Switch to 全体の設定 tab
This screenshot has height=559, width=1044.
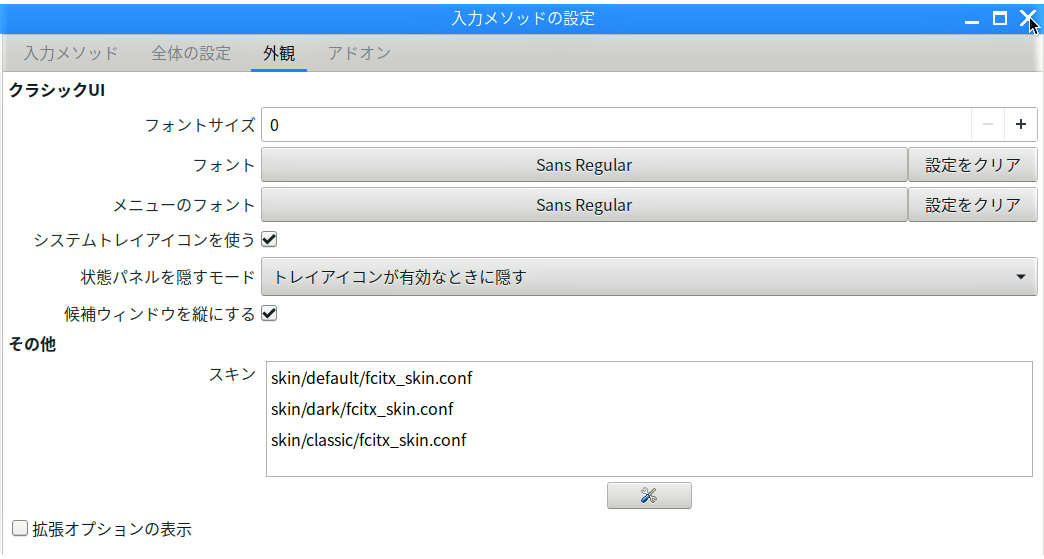pos(191,53)
